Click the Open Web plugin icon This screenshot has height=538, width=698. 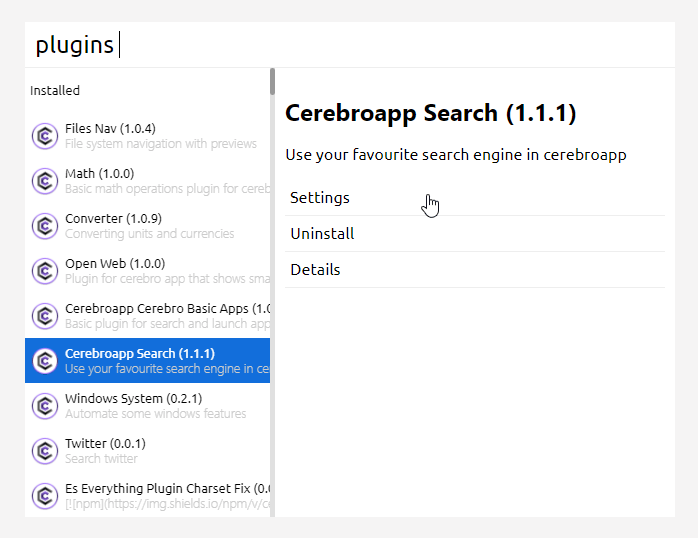(x=45, y=271)
